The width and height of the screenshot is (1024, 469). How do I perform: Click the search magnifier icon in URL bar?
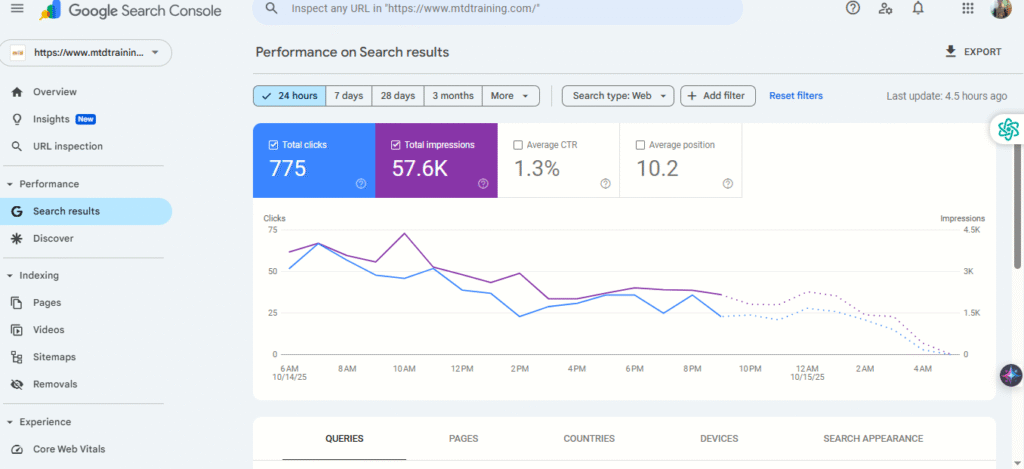click(x=272, y=8)
